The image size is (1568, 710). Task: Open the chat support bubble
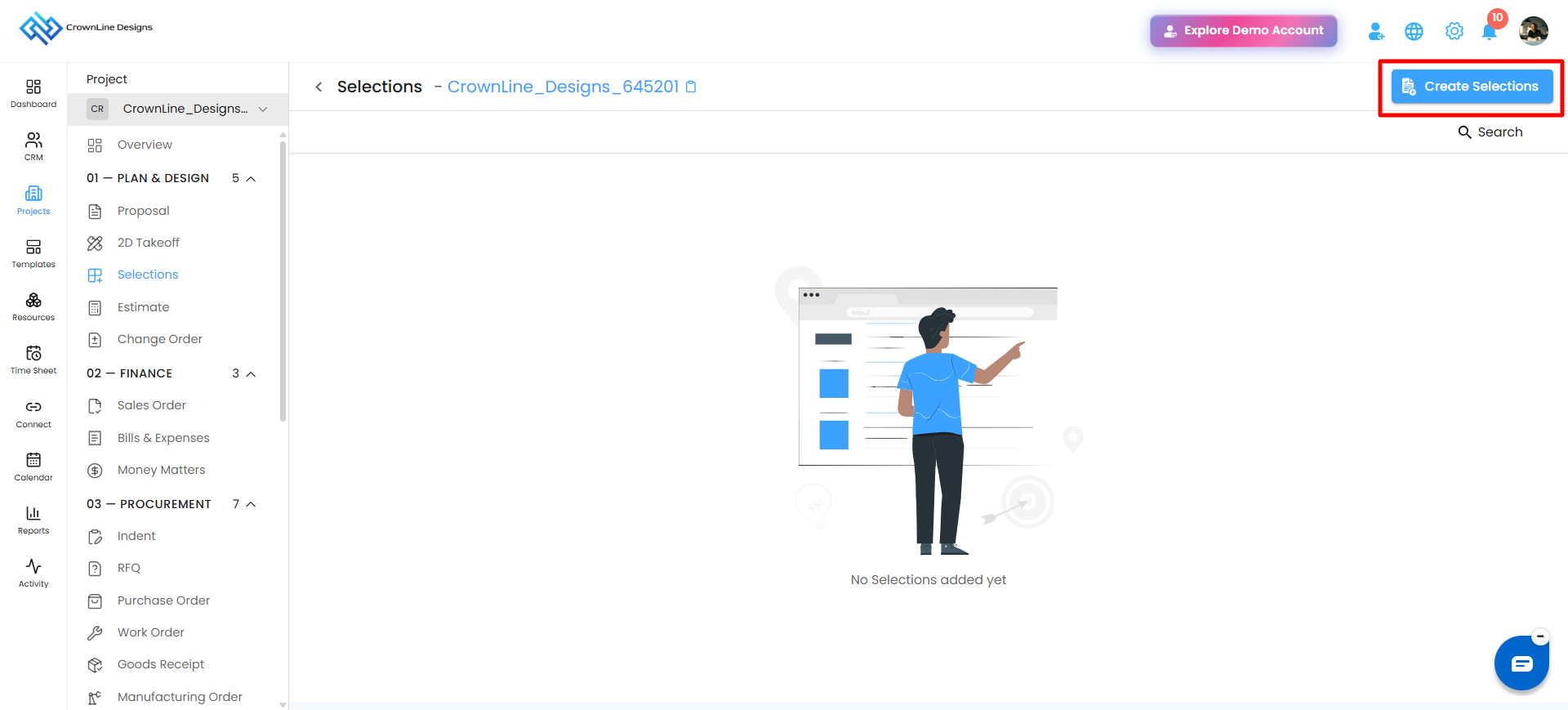pyautogui.click(x=1521, y=663)
